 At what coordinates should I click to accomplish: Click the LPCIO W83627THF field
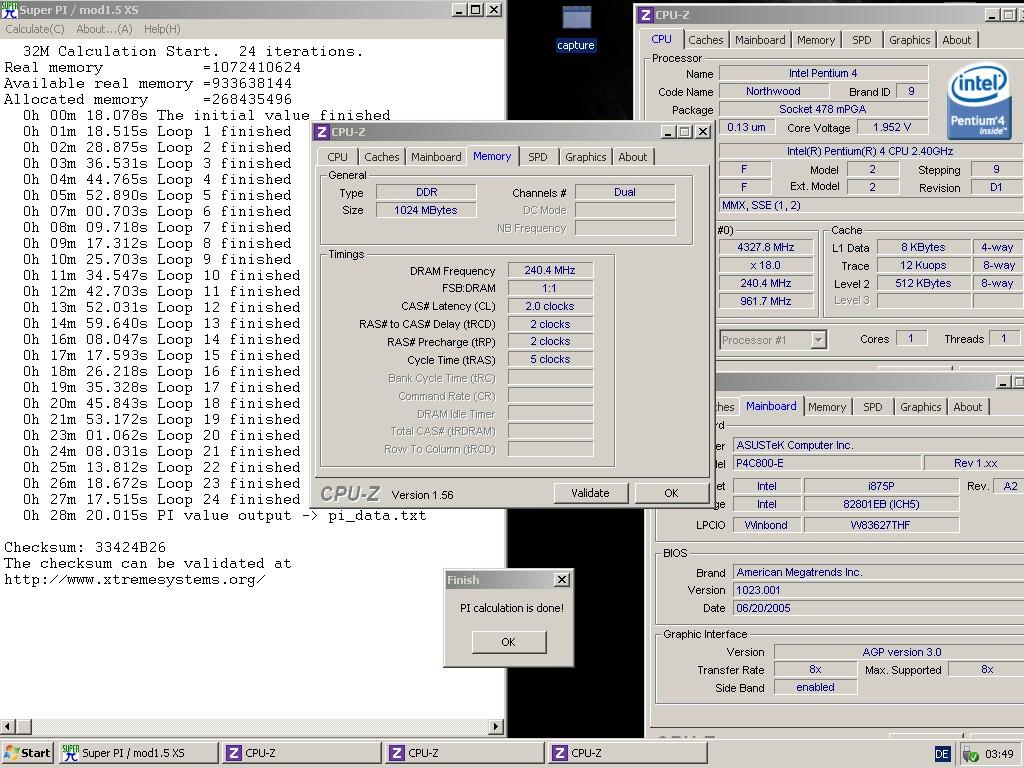pyautogui.click(x=881, y=525)
